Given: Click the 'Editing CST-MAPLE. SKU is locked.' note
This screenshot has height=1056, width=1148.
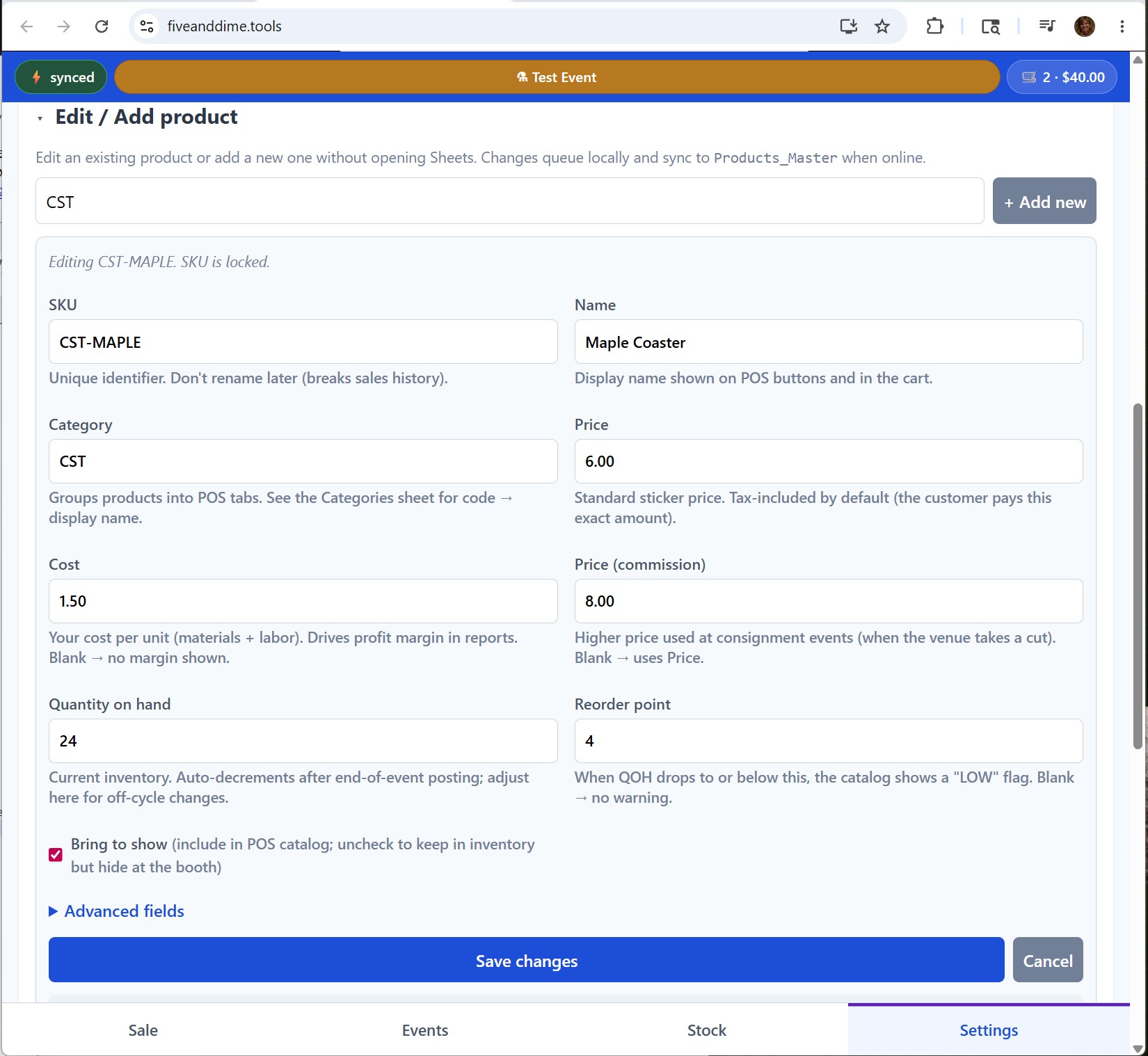Looking at the screenshot, I should point(159,262).
